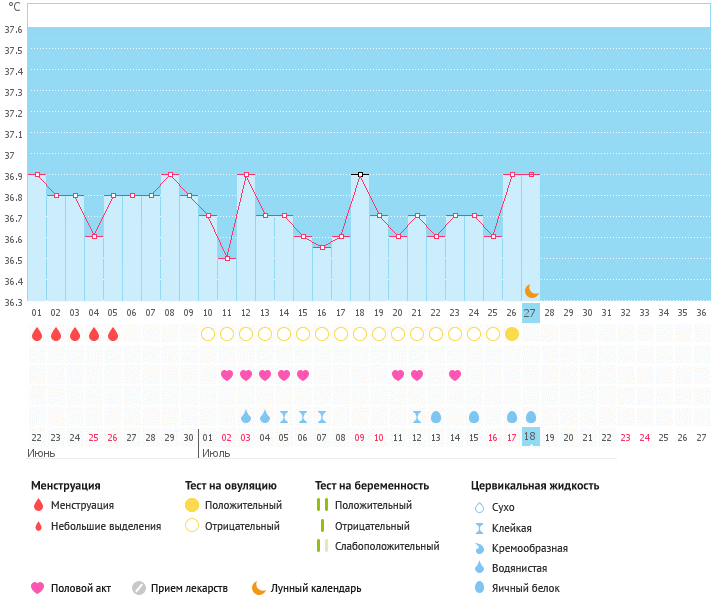This screenshot has width=720, height=595.
Task: Click the intercourse heart on day 11
Action: (x=227, y=375)
